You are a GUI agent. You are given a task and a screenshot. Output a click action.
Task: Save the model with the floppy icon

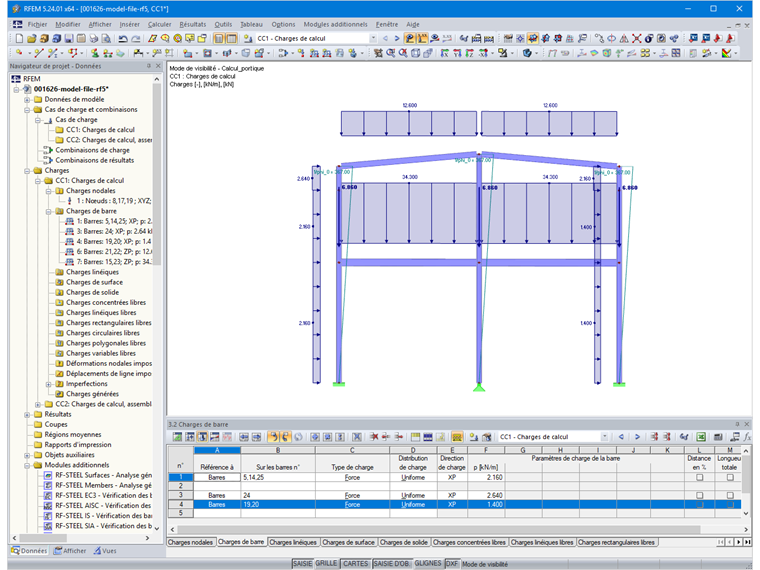[69, 38]
